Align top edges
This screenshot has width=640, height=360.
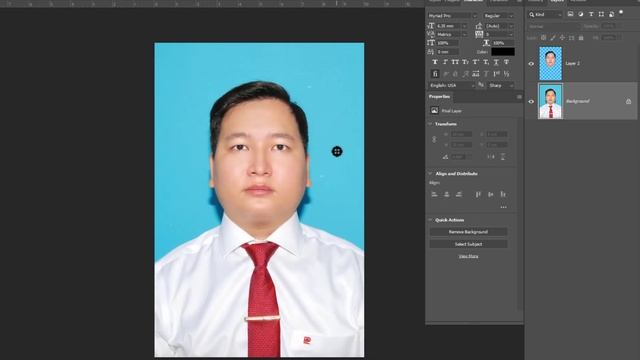click(x=478, y=194)
